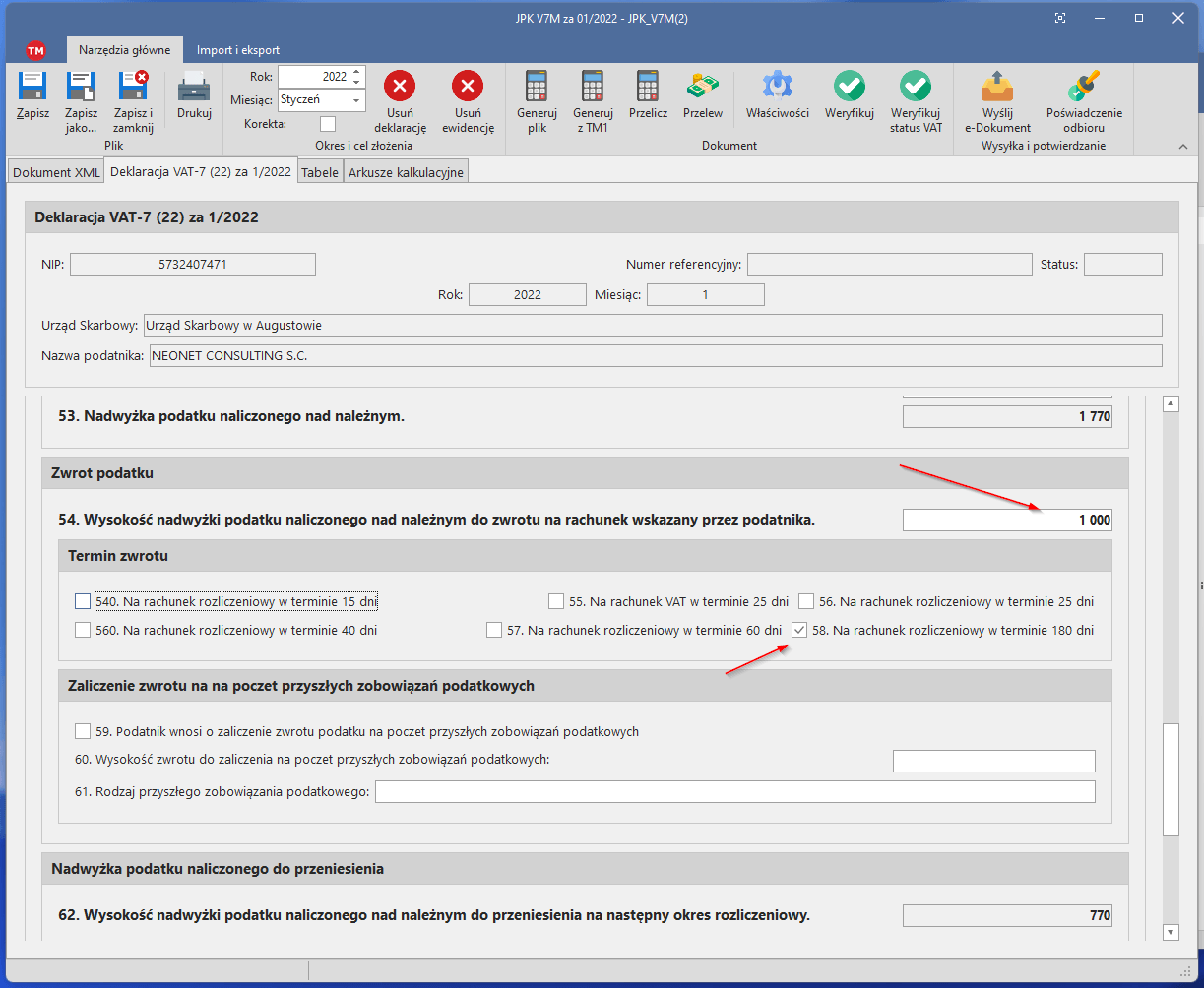Uncheck option 58 refund within 180 days
The width and height of the screenshot is (1204, 988).
pyautogui.click(x=799, y=631)
